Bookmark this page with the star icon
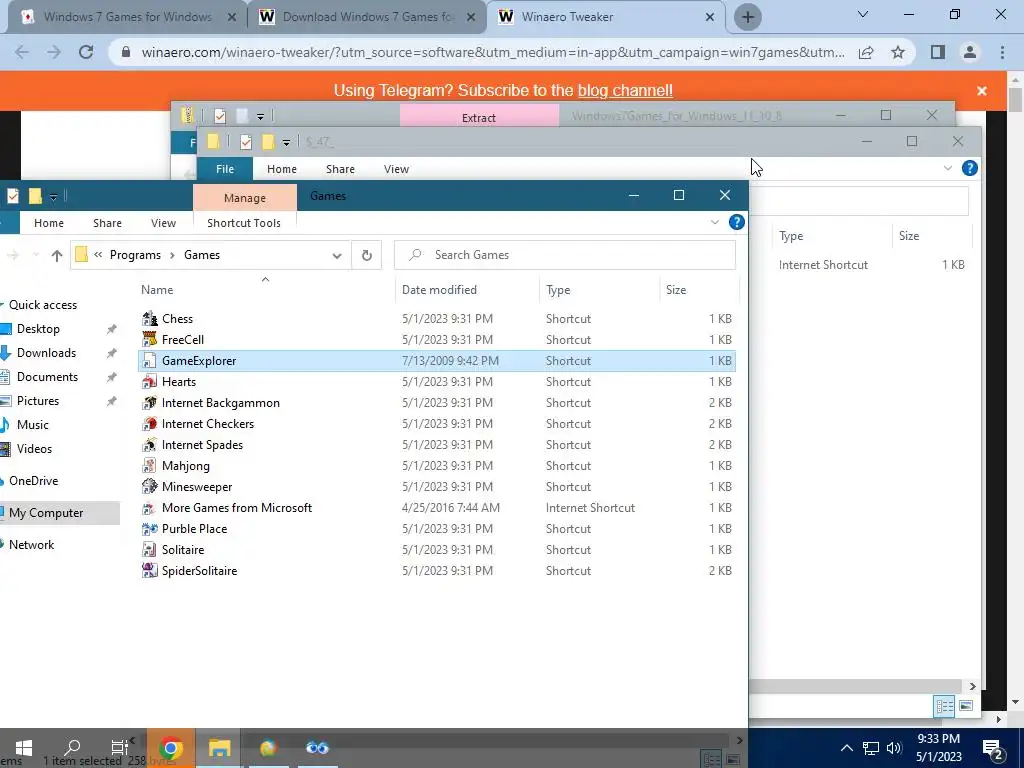Viewport: 1024px width, 768px height. pos(898,52)
